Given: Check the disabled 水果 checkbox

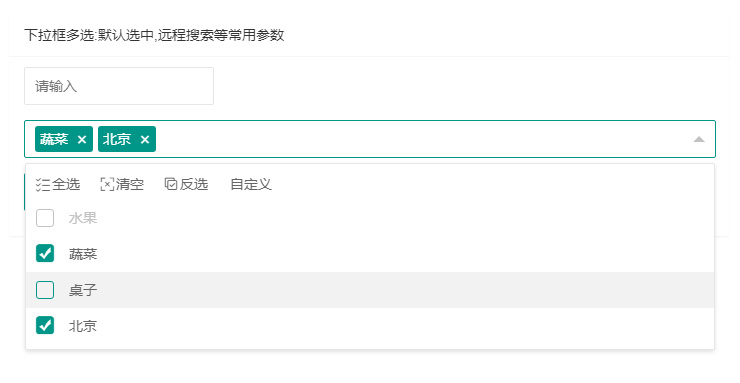Looking at the screenshot, I should [x=45, y=218].
